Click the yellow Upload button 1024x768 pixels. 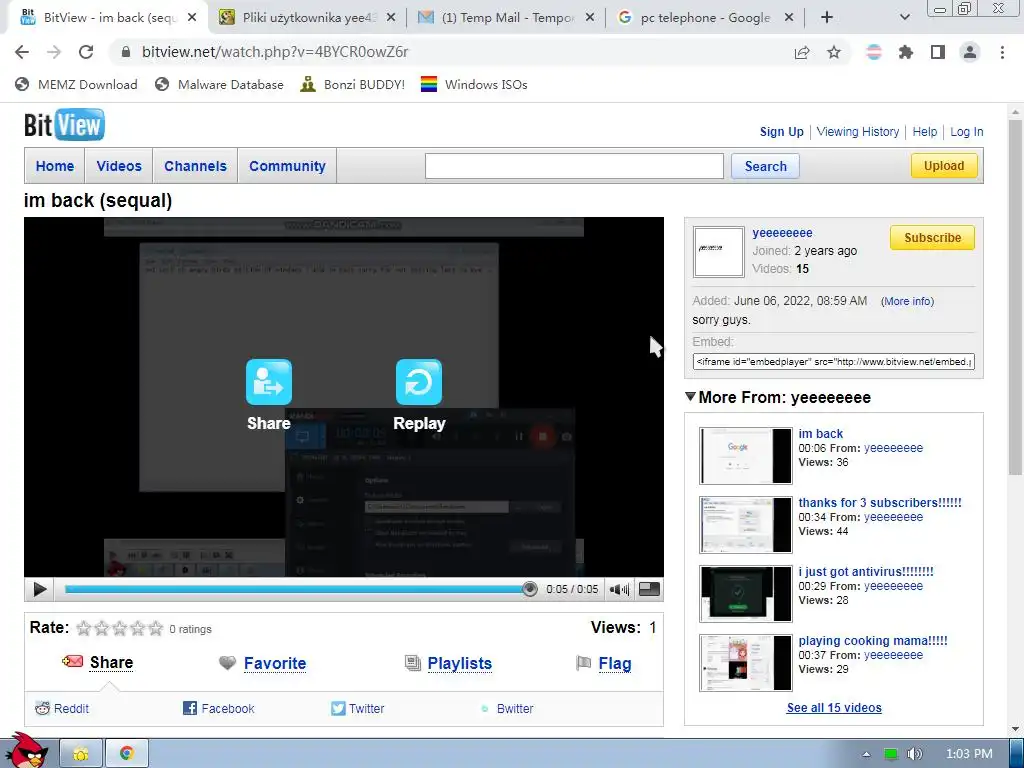pos(944,166)
